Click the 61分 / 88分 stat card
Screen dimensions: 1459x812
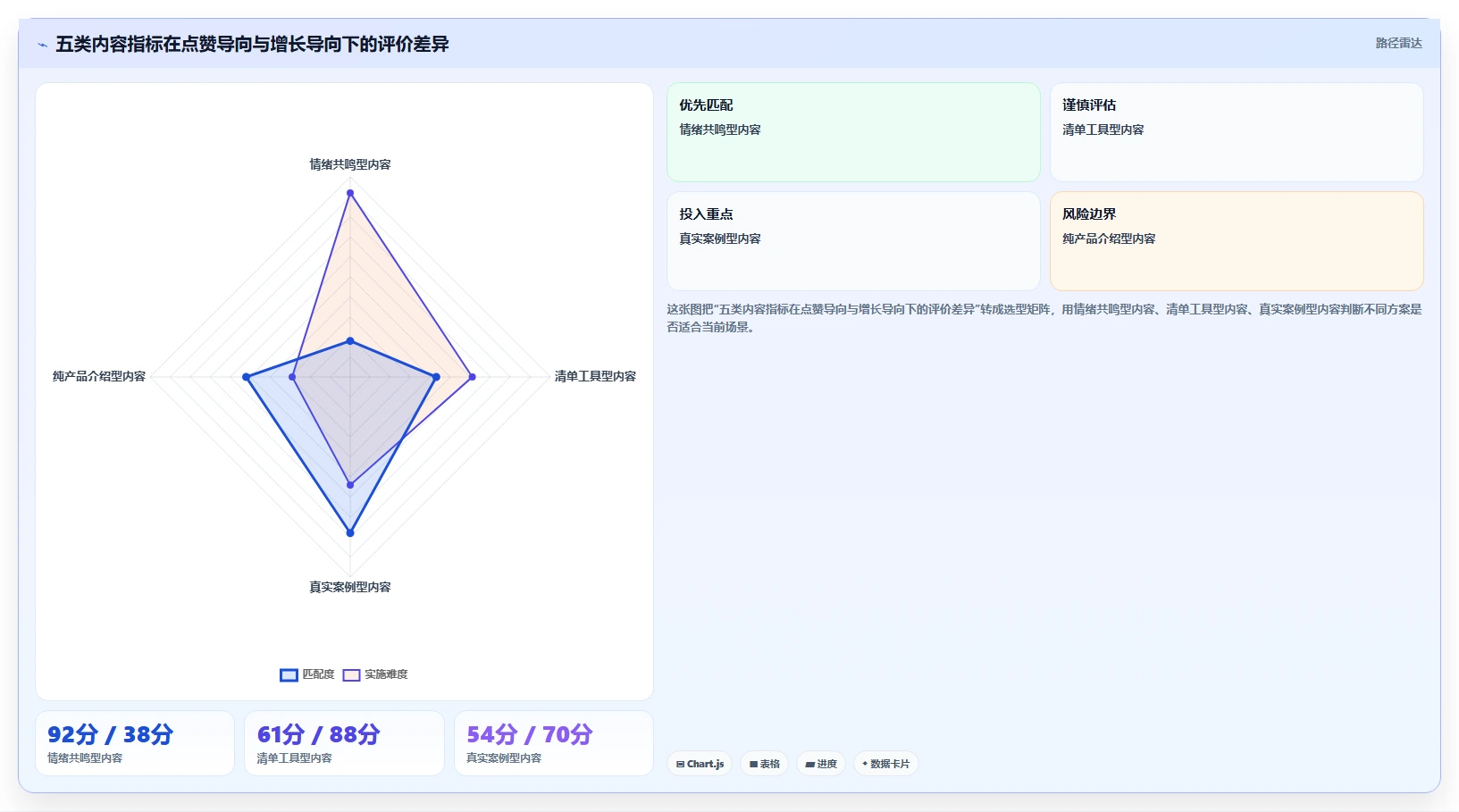(344, 743)
